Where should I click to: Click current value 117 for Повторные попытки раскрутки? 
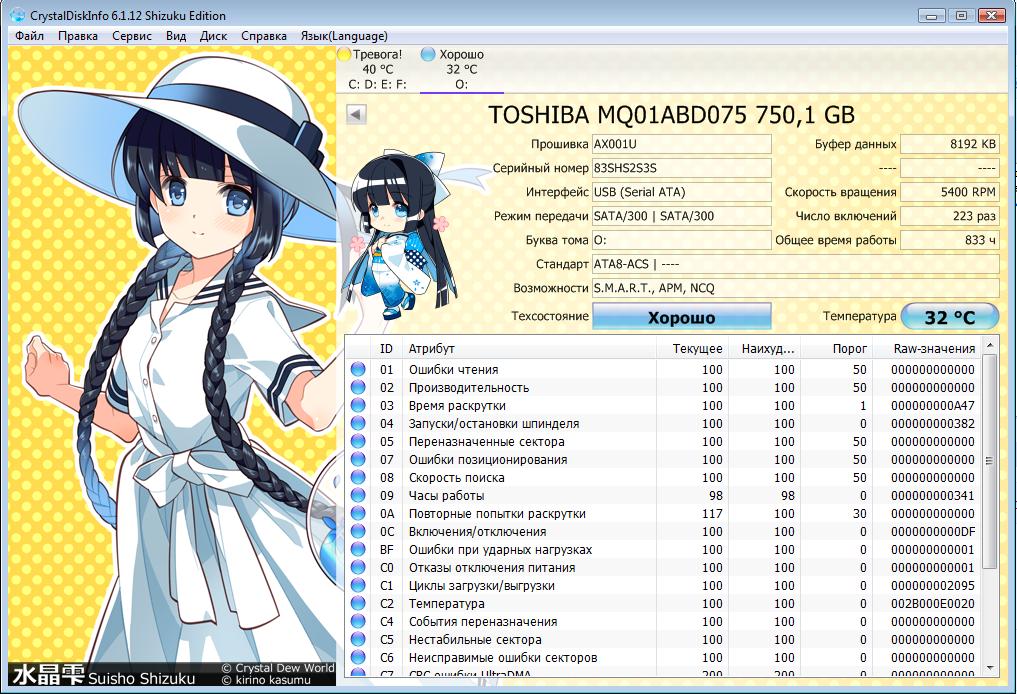tap(712, 513)
